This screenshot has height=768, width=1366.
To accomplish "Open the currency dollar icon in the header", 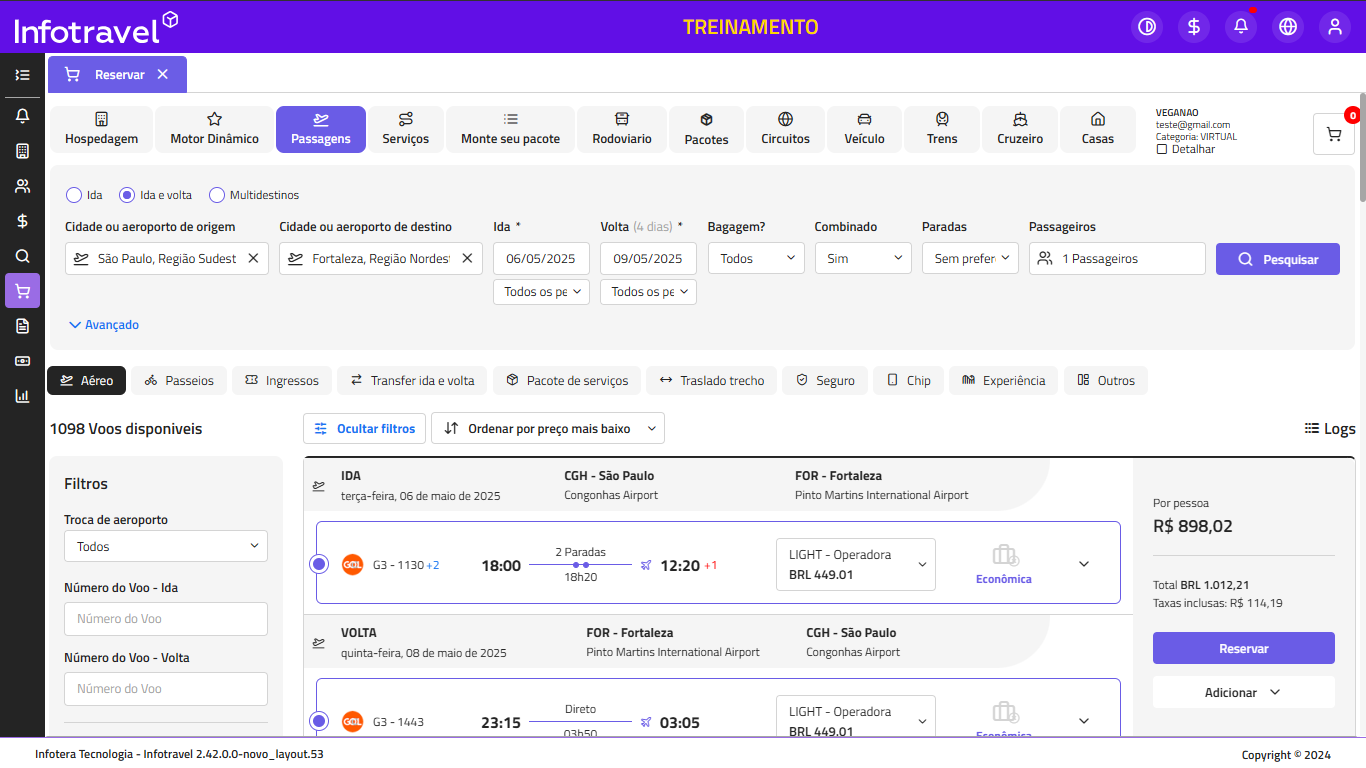I will tap(1194, 27).
